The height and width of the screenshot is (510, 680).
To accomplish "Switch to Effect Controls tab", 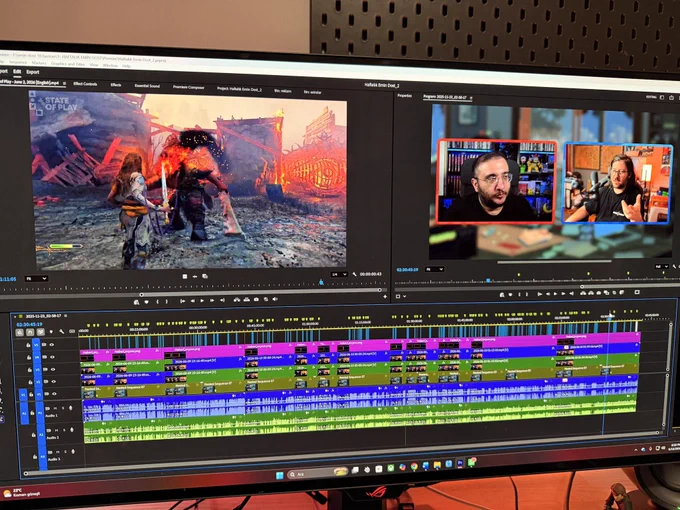I will pos(85,84).
